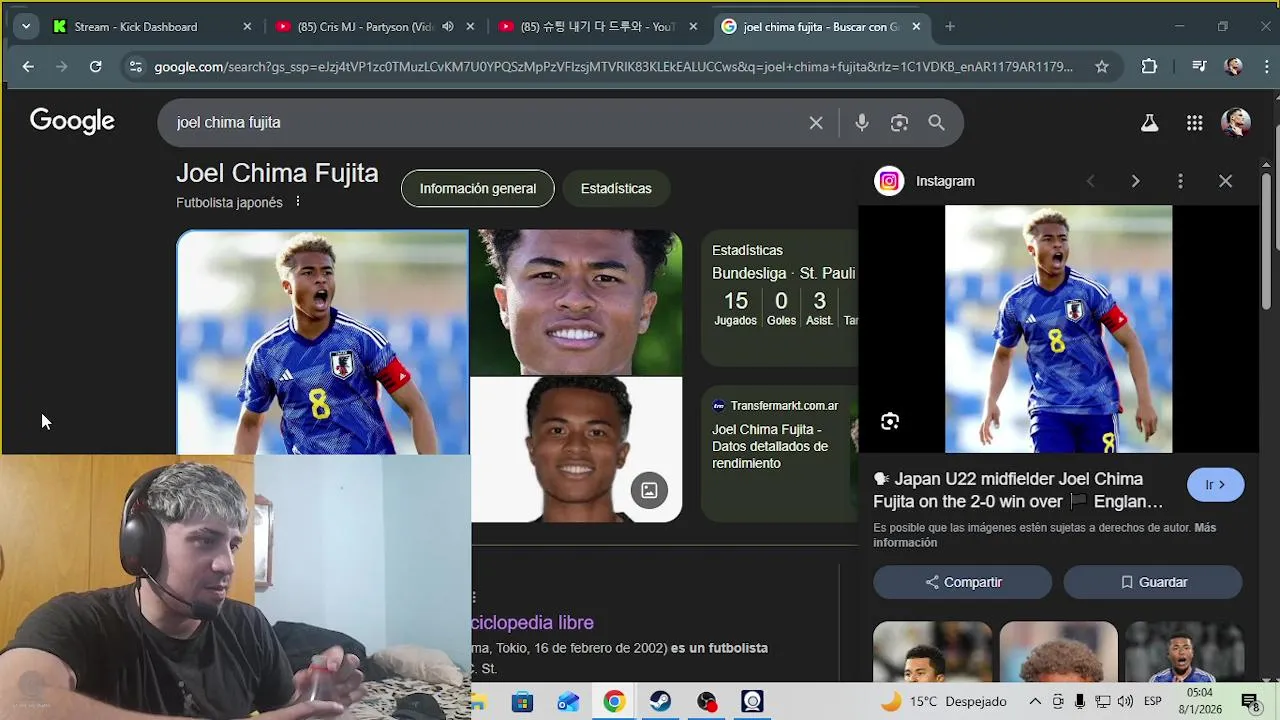The image size is (1280, 720).
Task: Open the Más información copyright link
Action: (1045, 535)
